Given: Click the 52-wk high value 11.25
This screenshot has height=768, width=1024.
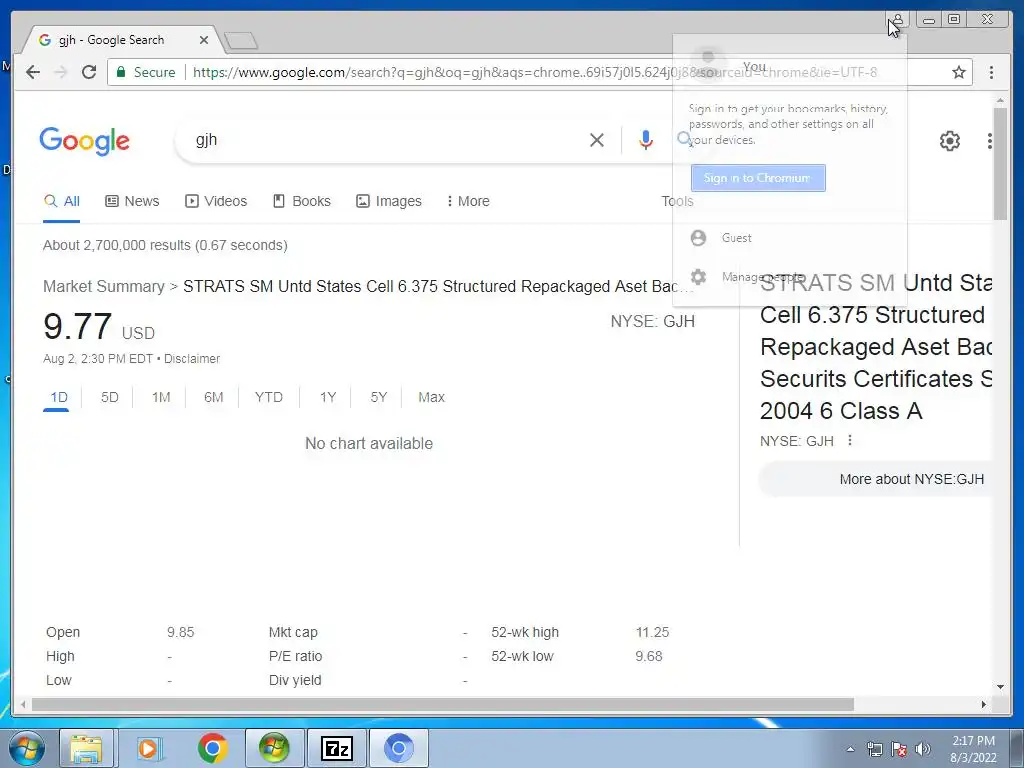Looking at the screenshot, I should pyautogui.click(x=652, y=632).
